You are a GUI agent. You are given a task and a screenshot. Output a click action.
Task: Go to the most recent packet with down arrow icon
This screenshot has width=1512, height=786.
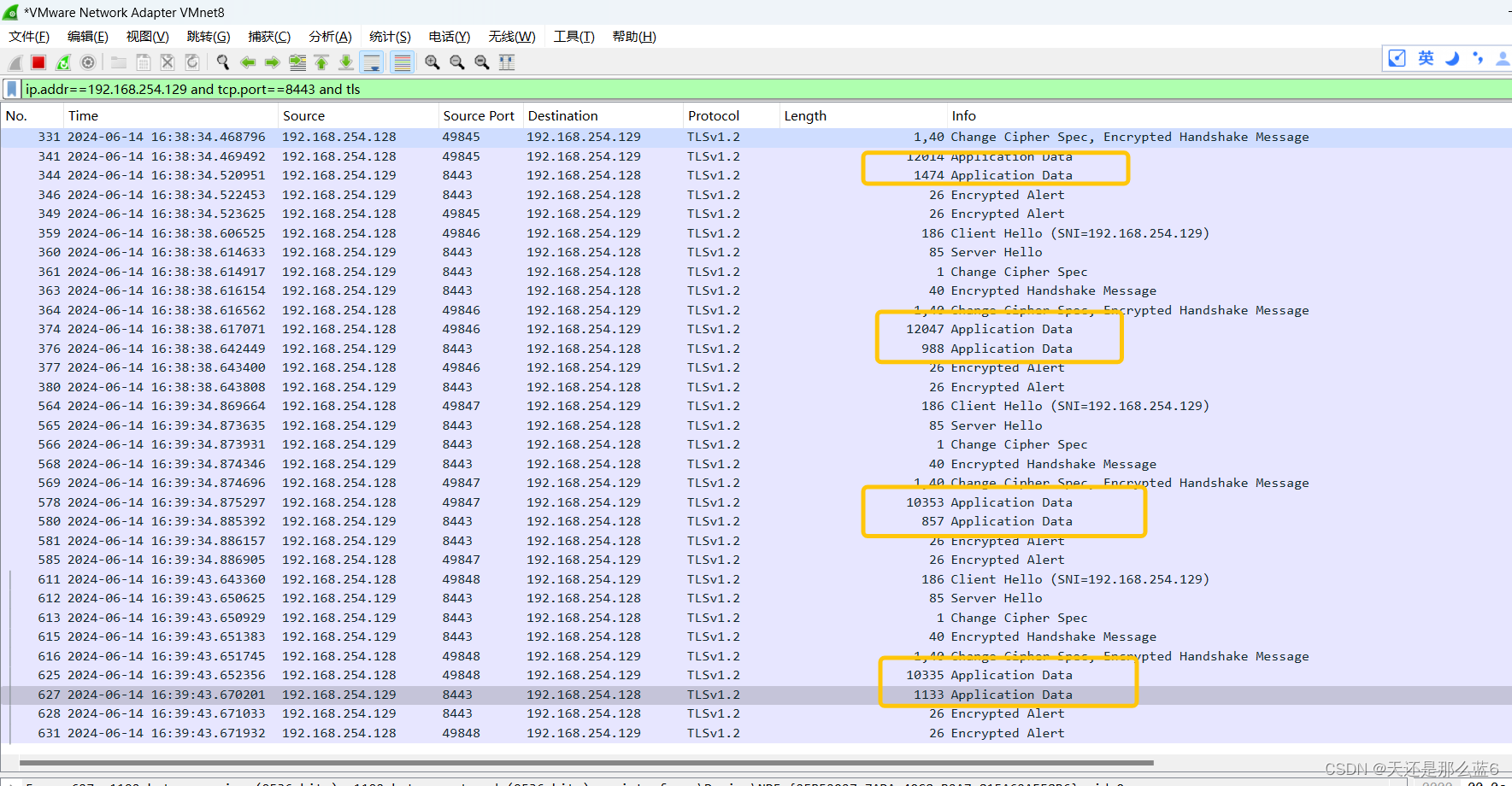345,62
